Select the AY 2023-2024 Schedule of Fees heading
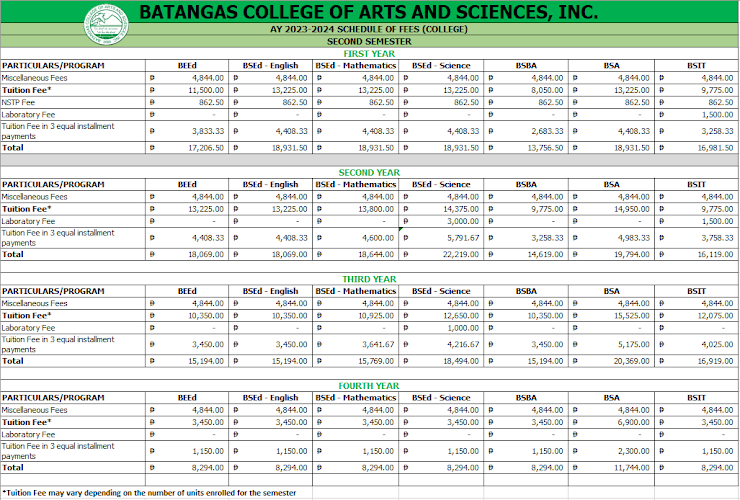The width and height of the screenshot is (740, 500). click(x=369, y=29)
